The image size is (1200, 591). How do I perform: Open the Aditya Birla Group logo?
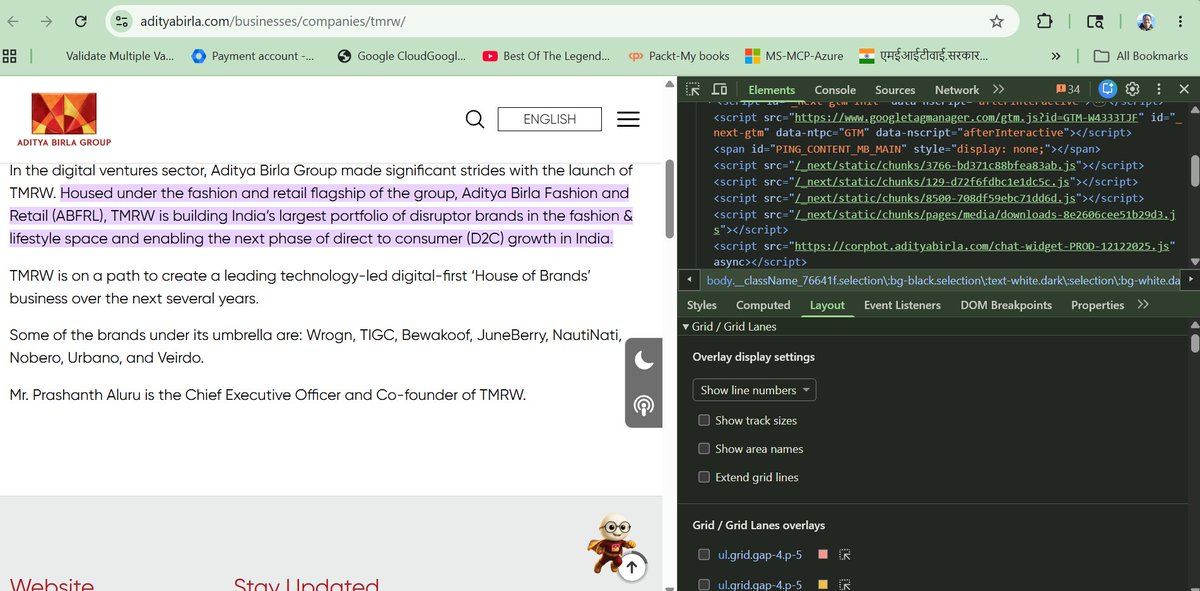pos(64,119)
